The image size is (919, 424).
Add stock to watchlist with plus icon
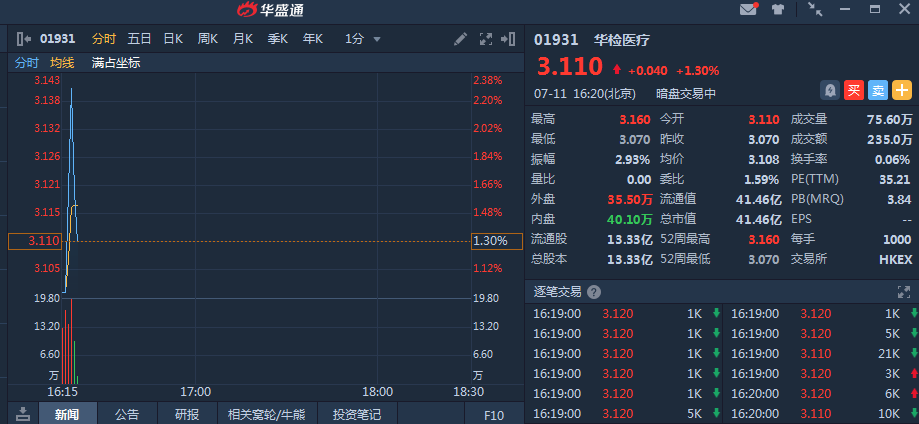901,90
